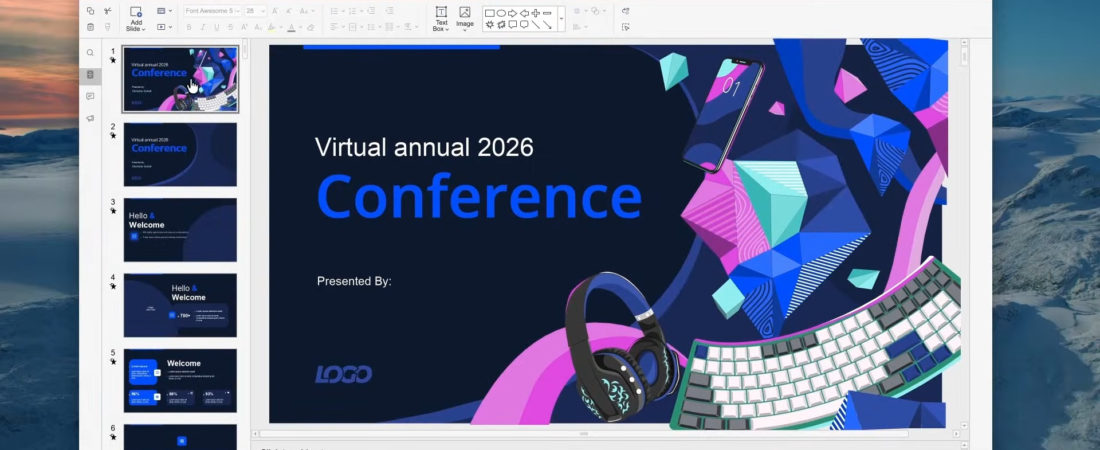The image size is (1100, 450).
Task: Select the rounded callout shape
Action: 524,25
